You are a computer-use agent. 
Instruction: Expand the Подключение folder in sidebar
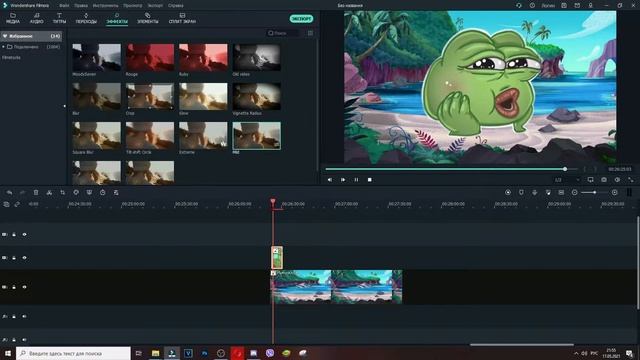click(x=3, y=47)
